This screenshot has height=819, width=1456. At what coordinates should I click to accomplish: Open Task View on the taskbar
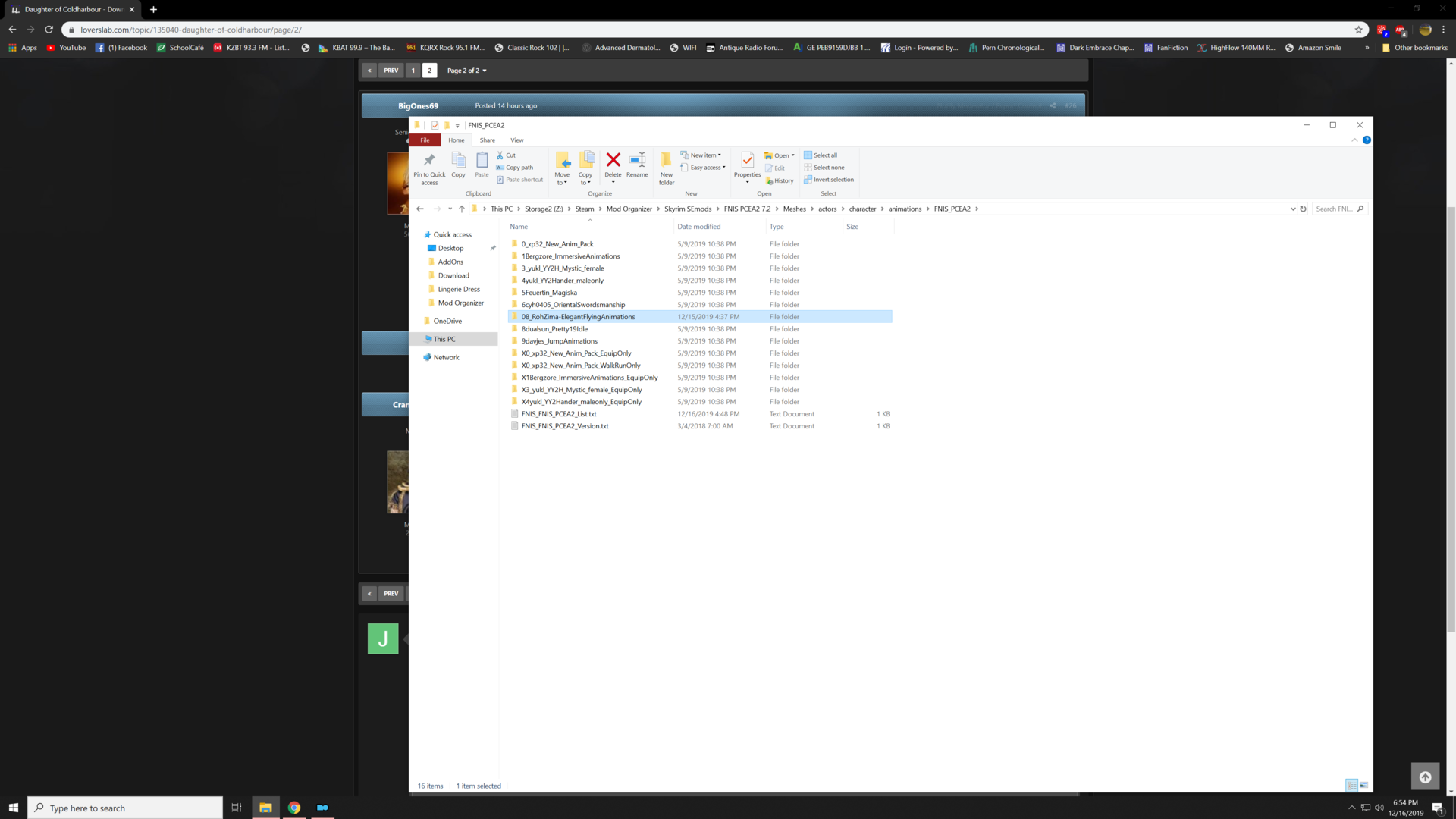[237, 808]
